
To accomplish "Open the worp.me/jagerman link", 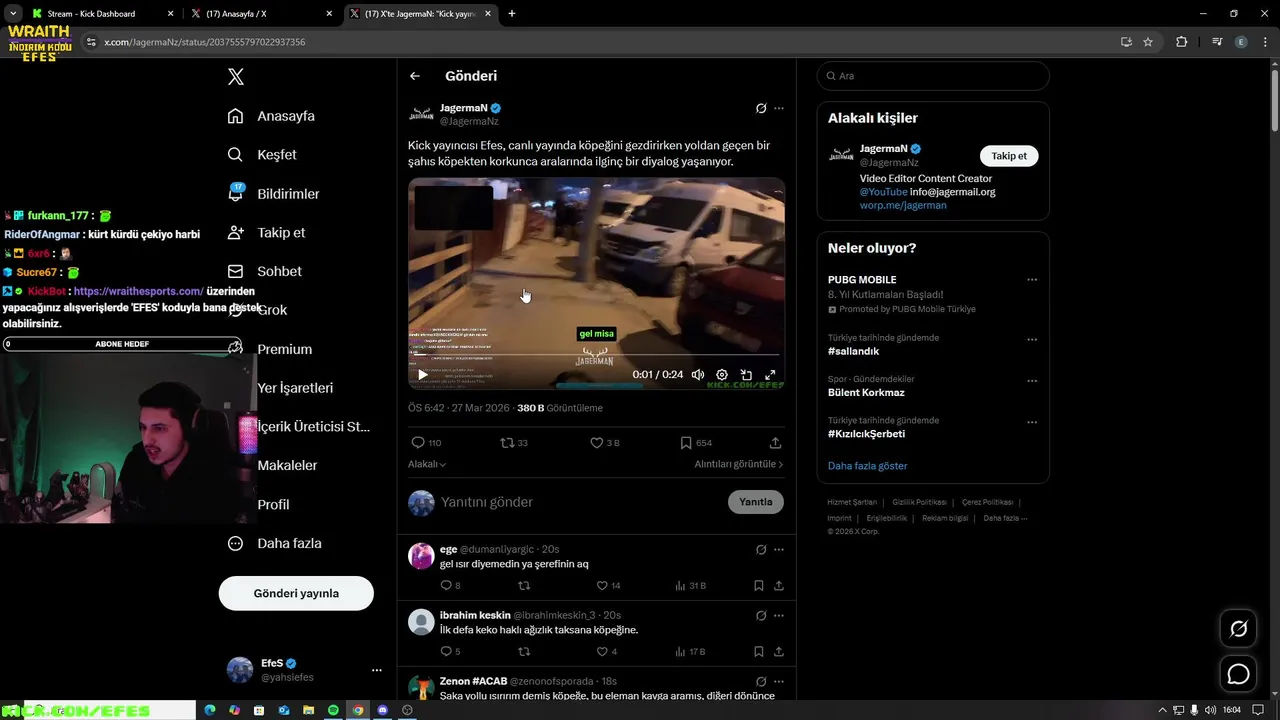I will (903, 205).
